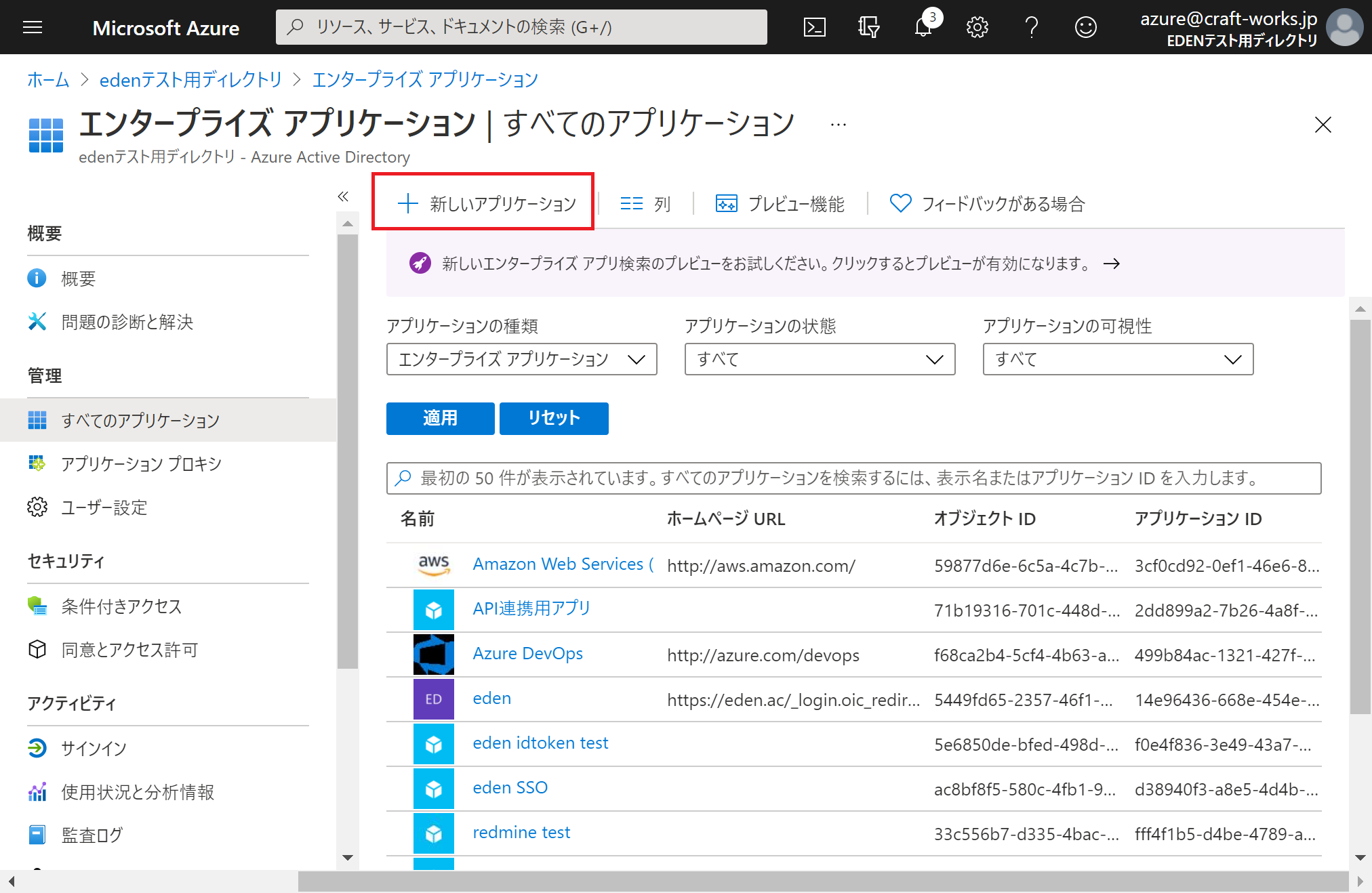The height and width of the screenshot is (893, 1372).
Task: Click the rocket preview icon in banner
Action: click(420, 263)
